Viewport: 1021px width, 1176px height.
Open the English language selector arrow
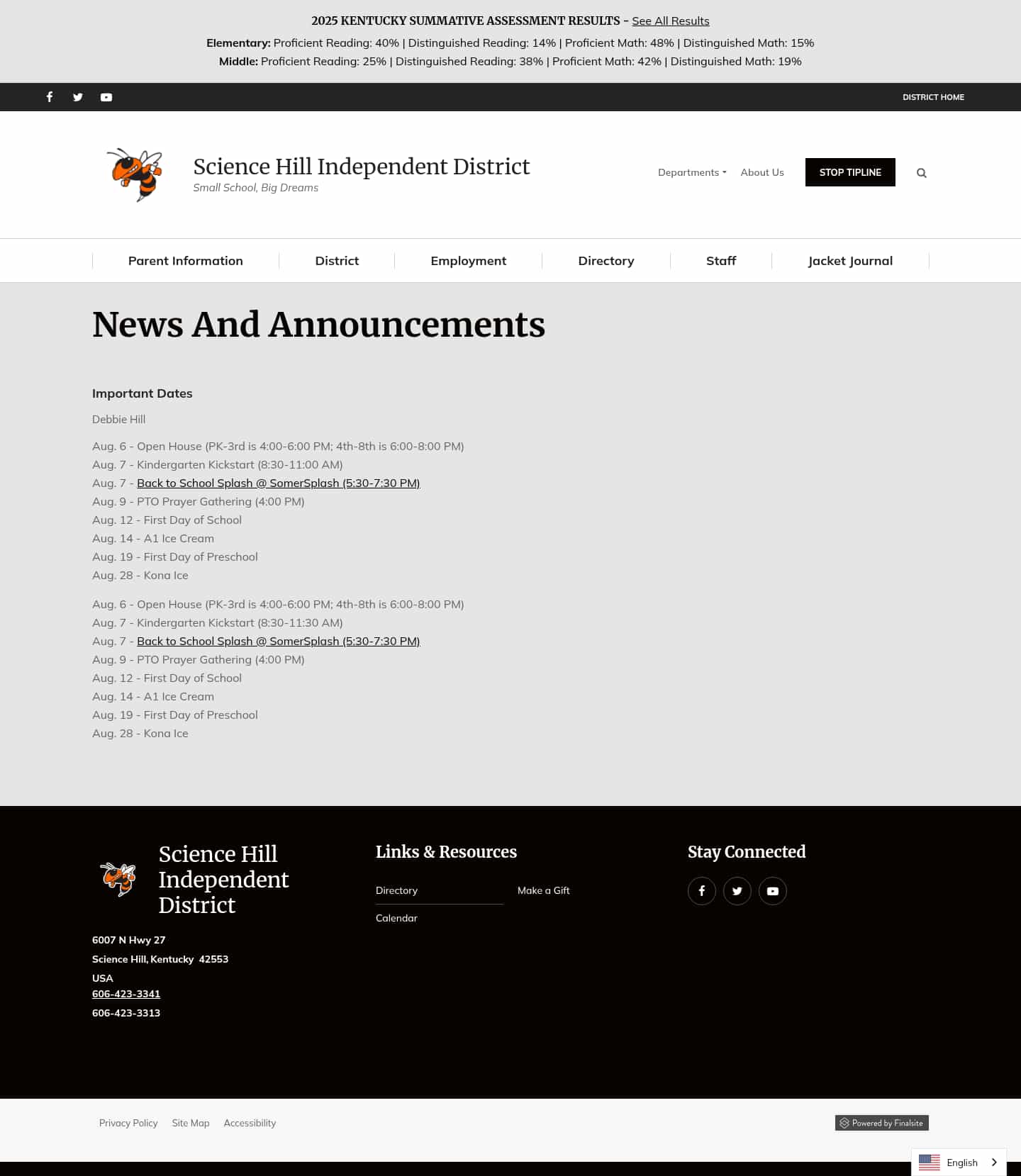[994, 1163]
